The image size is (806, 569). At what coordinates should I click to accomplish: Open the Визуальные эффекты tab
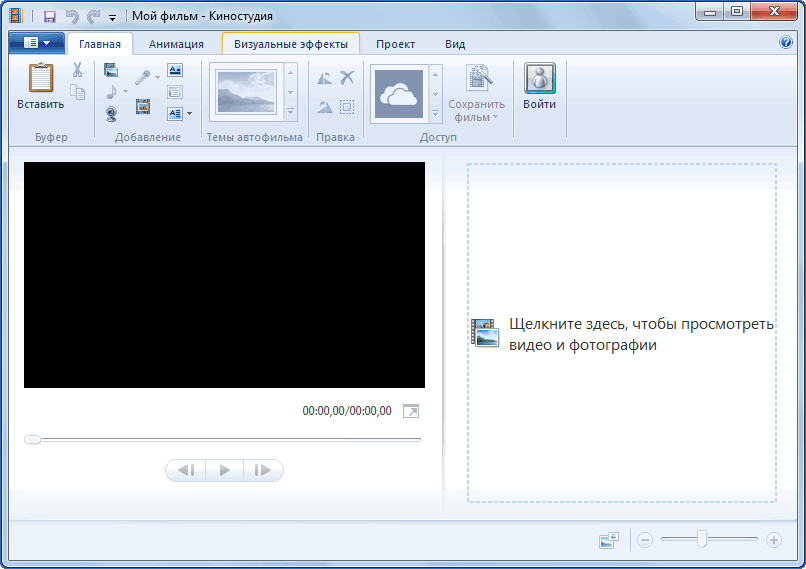(x=291, y=44)
